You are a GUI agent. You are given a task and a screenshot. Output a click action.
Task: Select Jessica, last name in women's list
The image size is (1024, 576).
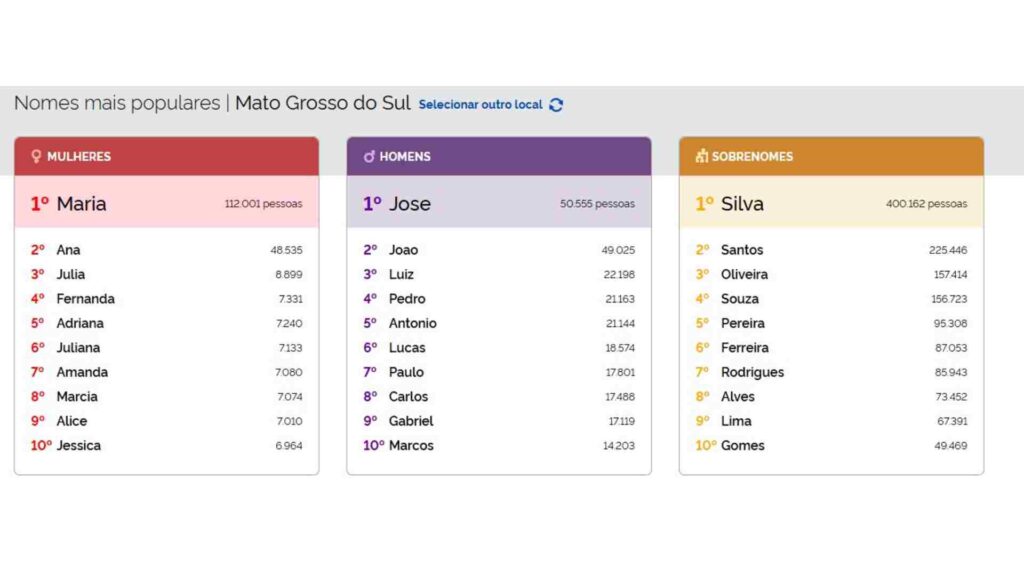click(x=79, y=445)
